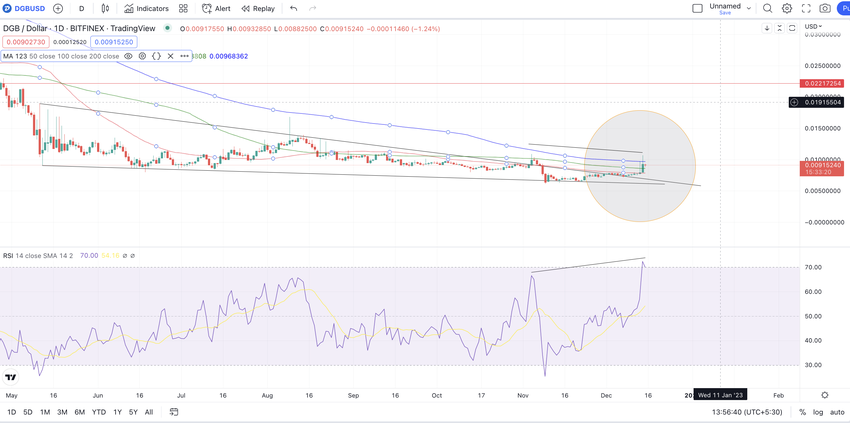Screen dimensions: 850x423
Task: Hide the MA 123 indicator
Action: coord(128,56)
